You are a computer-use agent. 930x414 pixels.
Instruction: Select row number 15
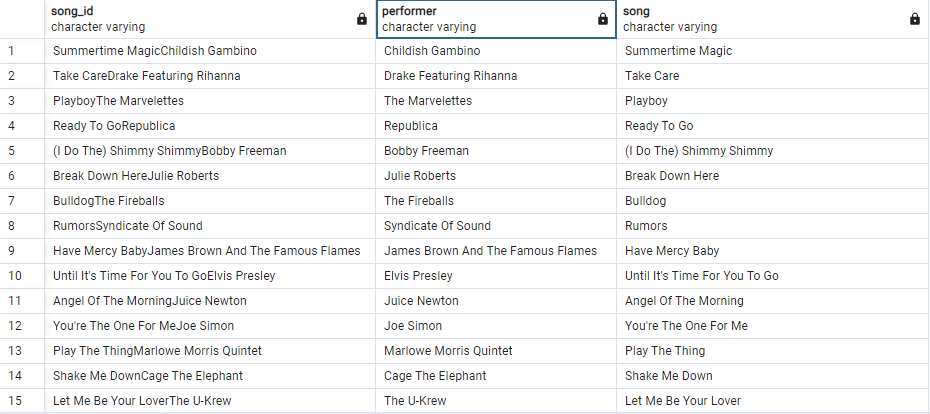[11, 401]
